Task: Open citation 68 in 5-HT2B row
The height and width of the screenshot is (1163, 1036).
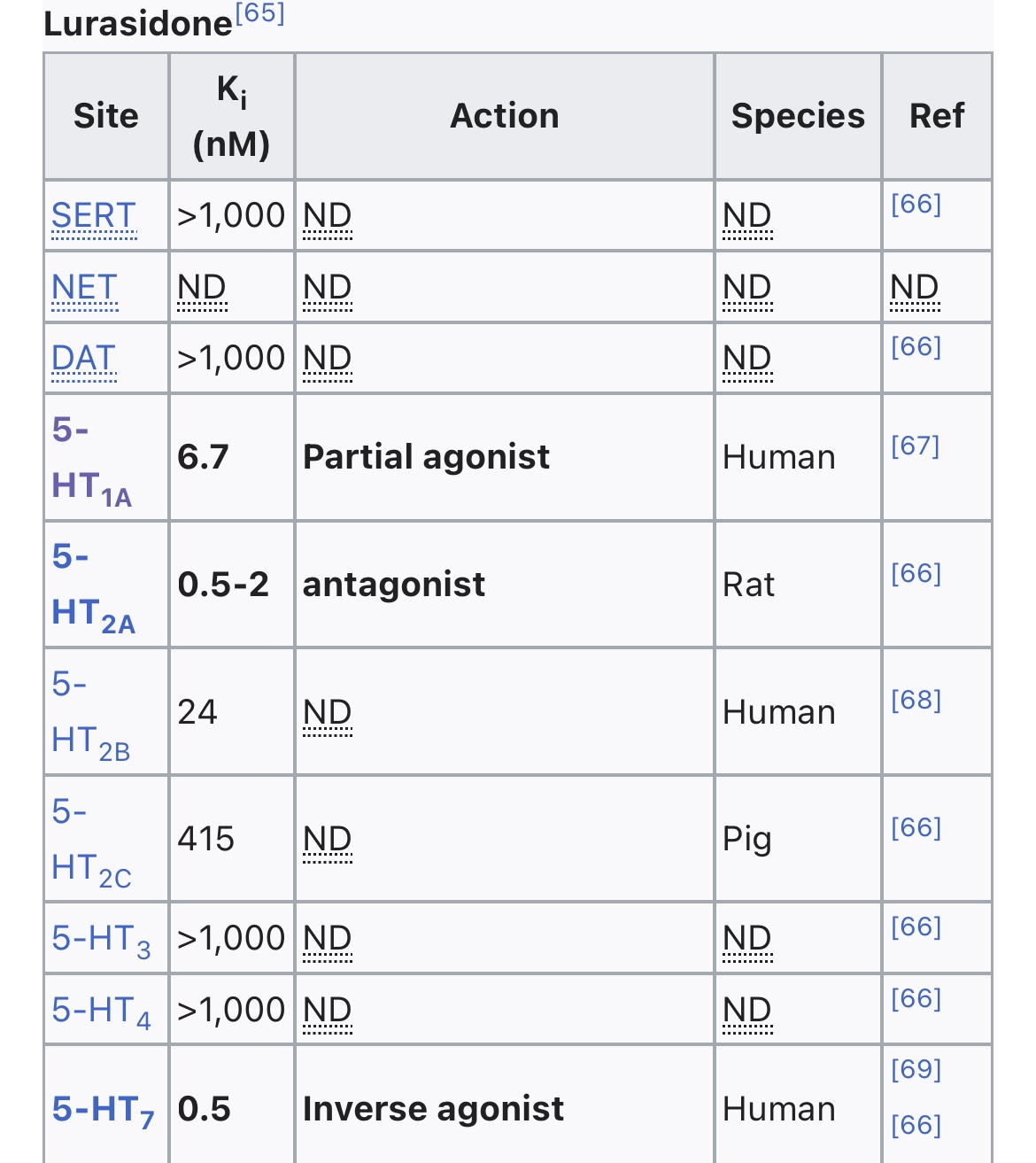Action: coord(916,701)
